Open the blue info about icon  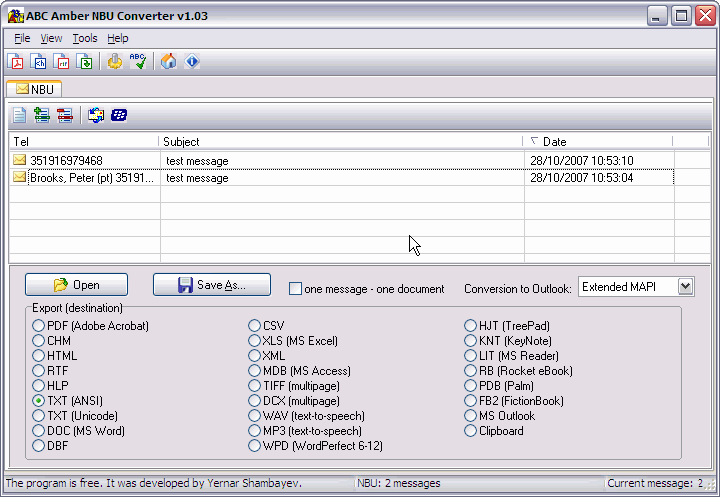(x=192, y=62)
